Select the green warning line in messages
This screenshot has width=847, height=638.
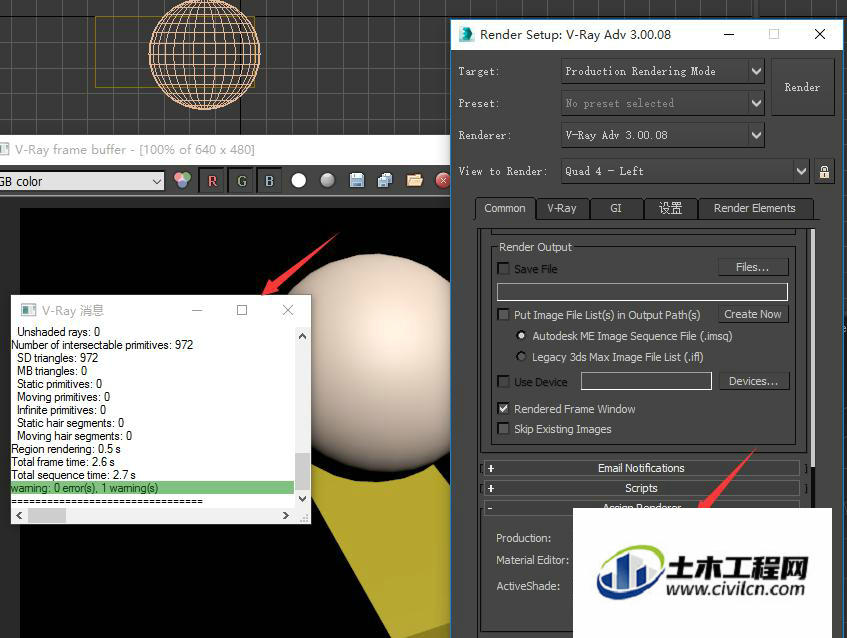click(152, 488)
